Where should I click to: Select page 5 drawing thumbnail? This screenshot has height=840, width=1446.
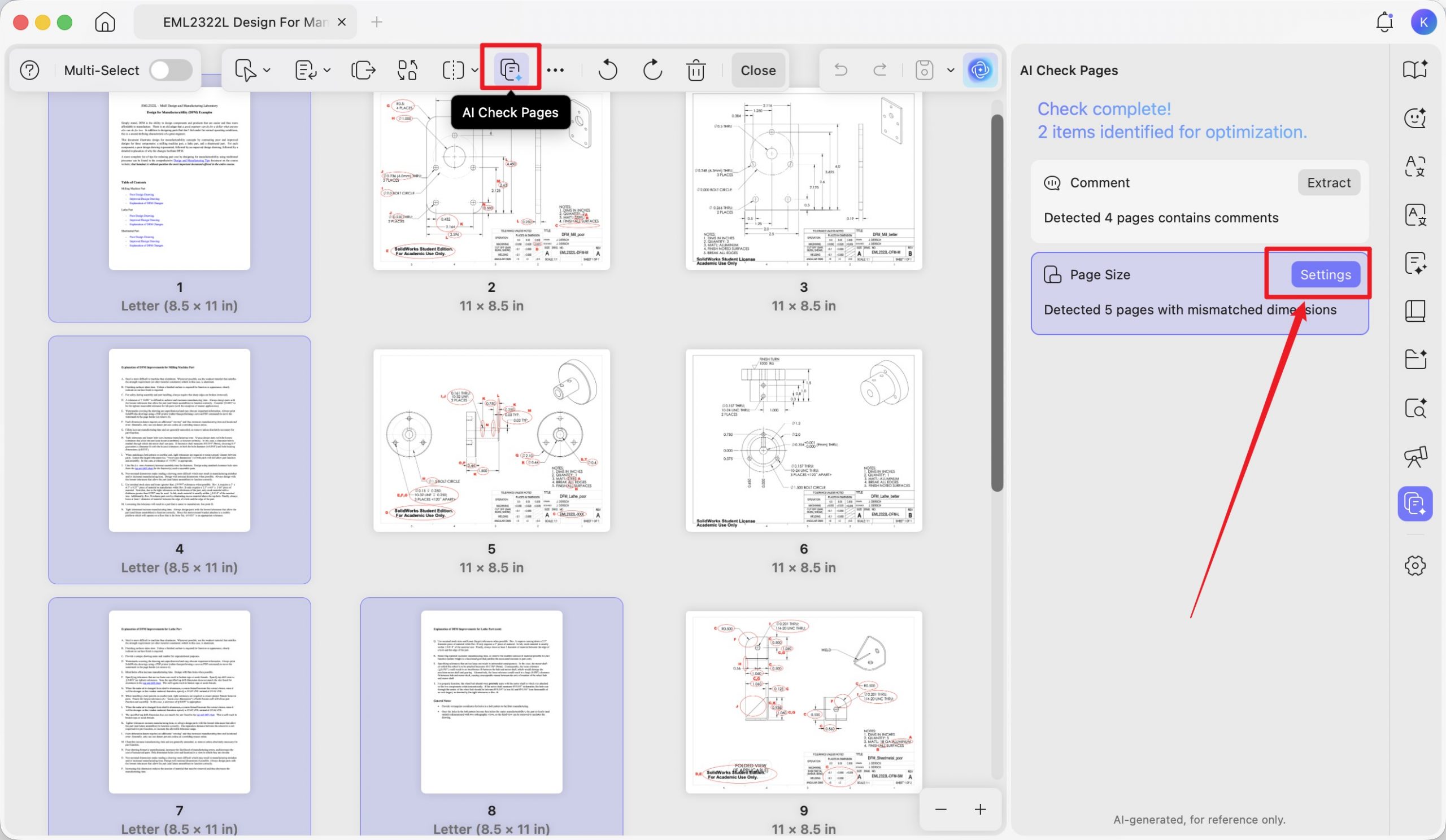pos(492,440)
